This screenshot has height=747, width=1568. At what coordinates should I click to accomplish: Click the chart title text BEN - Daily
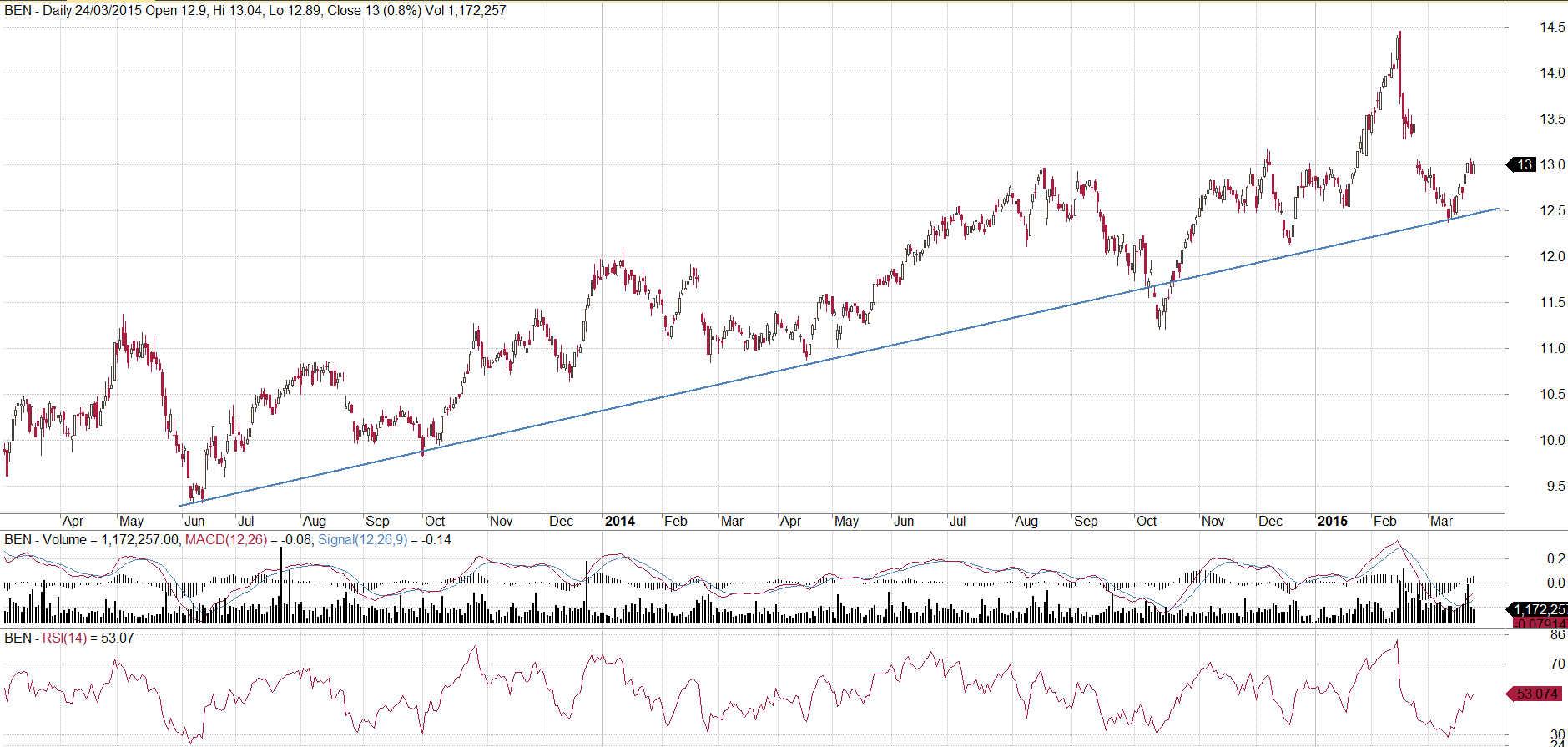coord(38,11)
